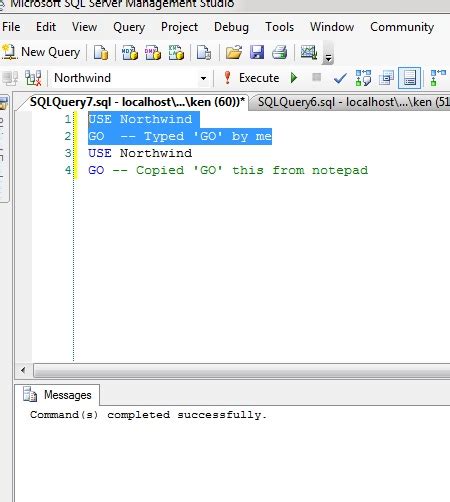This screenshot has width=450, height=502.
Task: Click the horizontal scrollbar left arrow
Action: (23, 370)
